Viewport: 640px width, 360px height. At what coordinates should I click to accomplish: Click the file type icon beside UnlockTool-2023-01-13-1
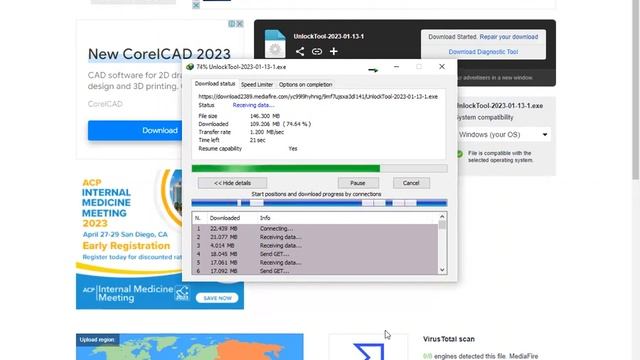point(275,44)
